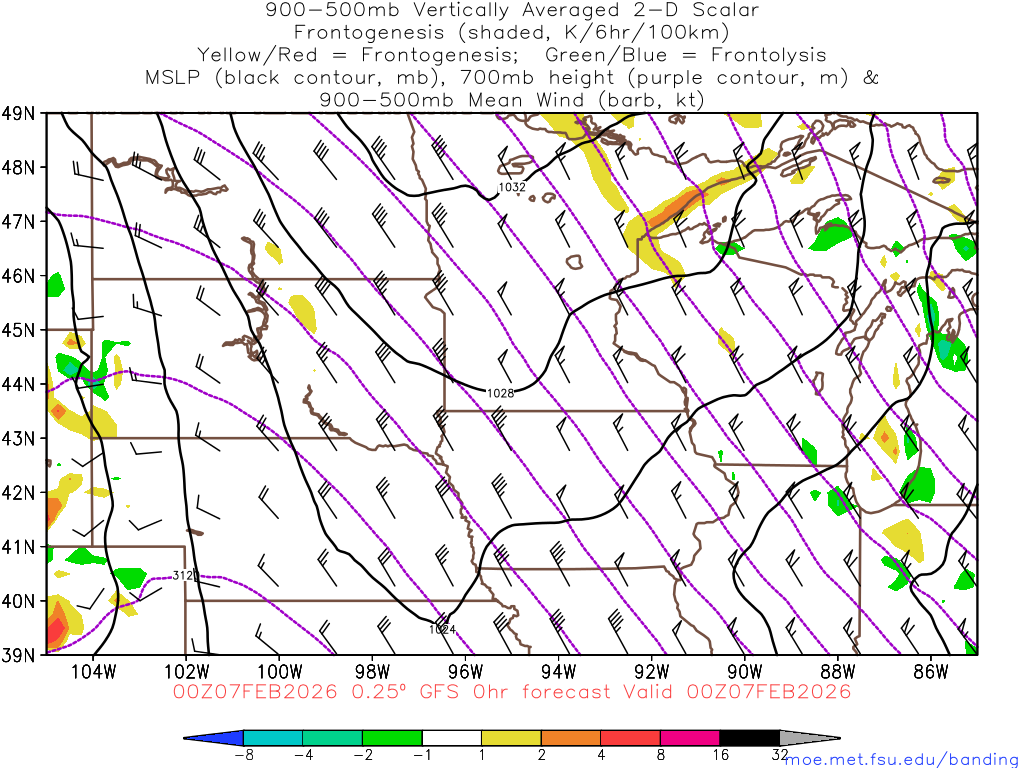The width and height of the screenshot is (1024, 768).
Task: Click the 312 purple height contour label
Action: tap(182, 575)
